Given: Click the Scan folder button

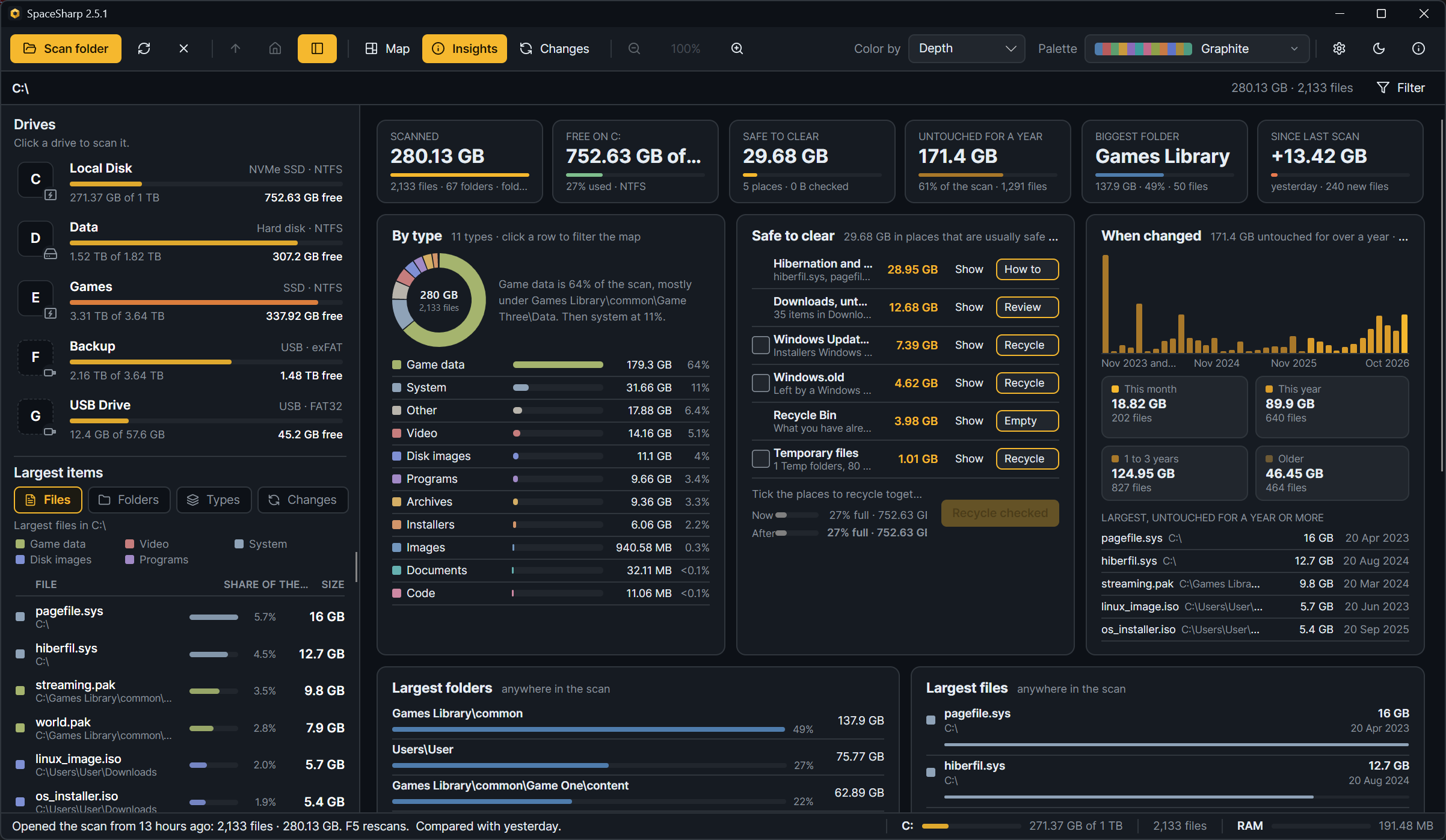Looking at the screenshot, I should pyautogui.click(x=66, y=49).
